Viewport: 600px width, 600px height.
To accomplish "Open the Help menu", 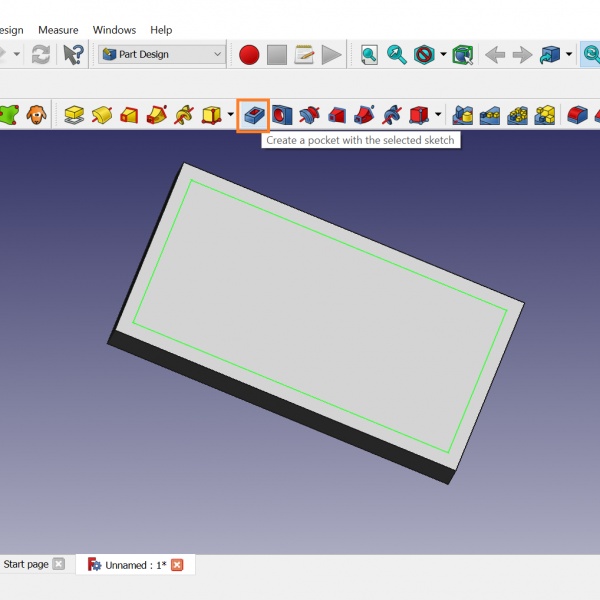I will point(161,30).
